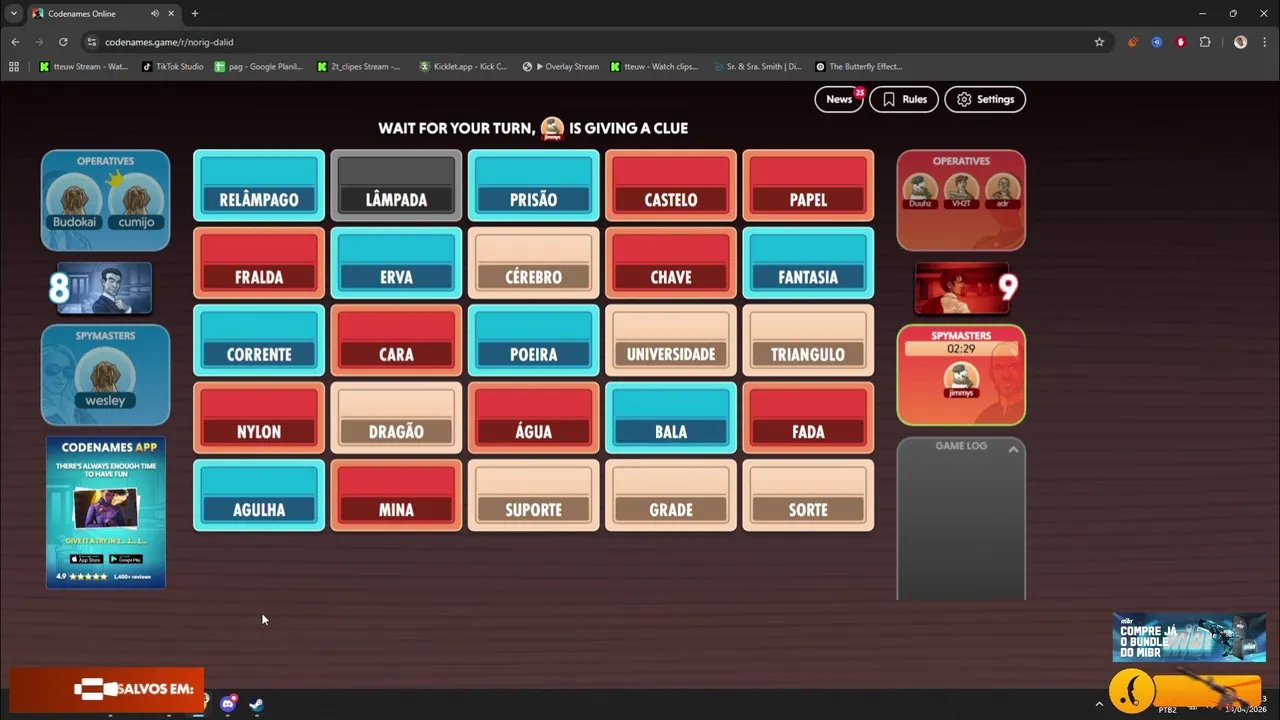Click the Codenames App advertisement banner
Viewport: 1280px width, 720px height.
[x=106, y=512]
